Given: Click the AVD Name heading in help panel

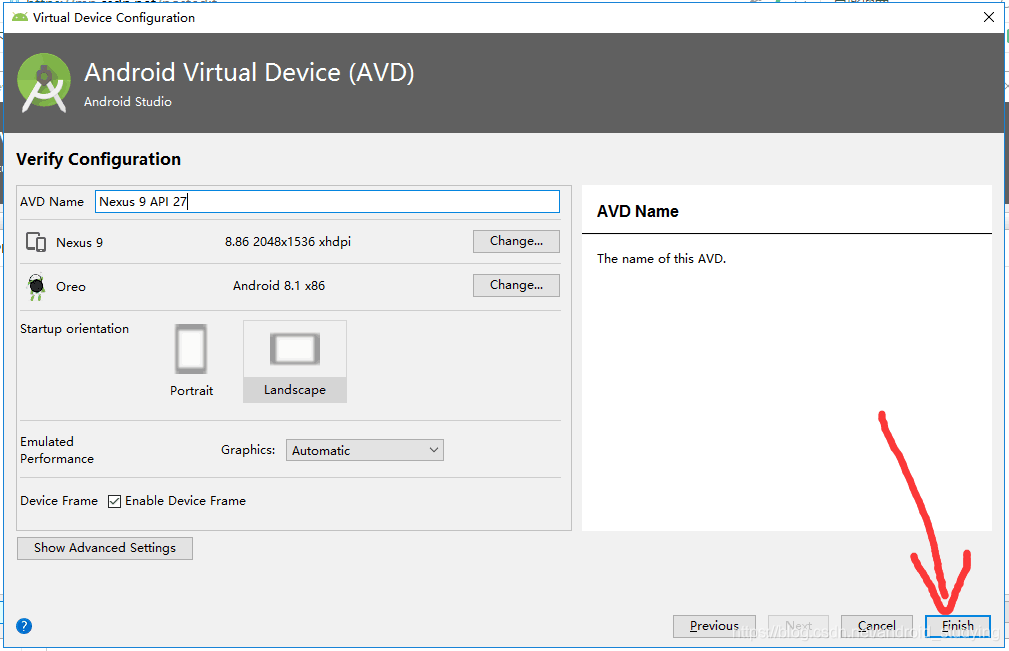Looking at the screenshot, I should [x=638, y=212].
